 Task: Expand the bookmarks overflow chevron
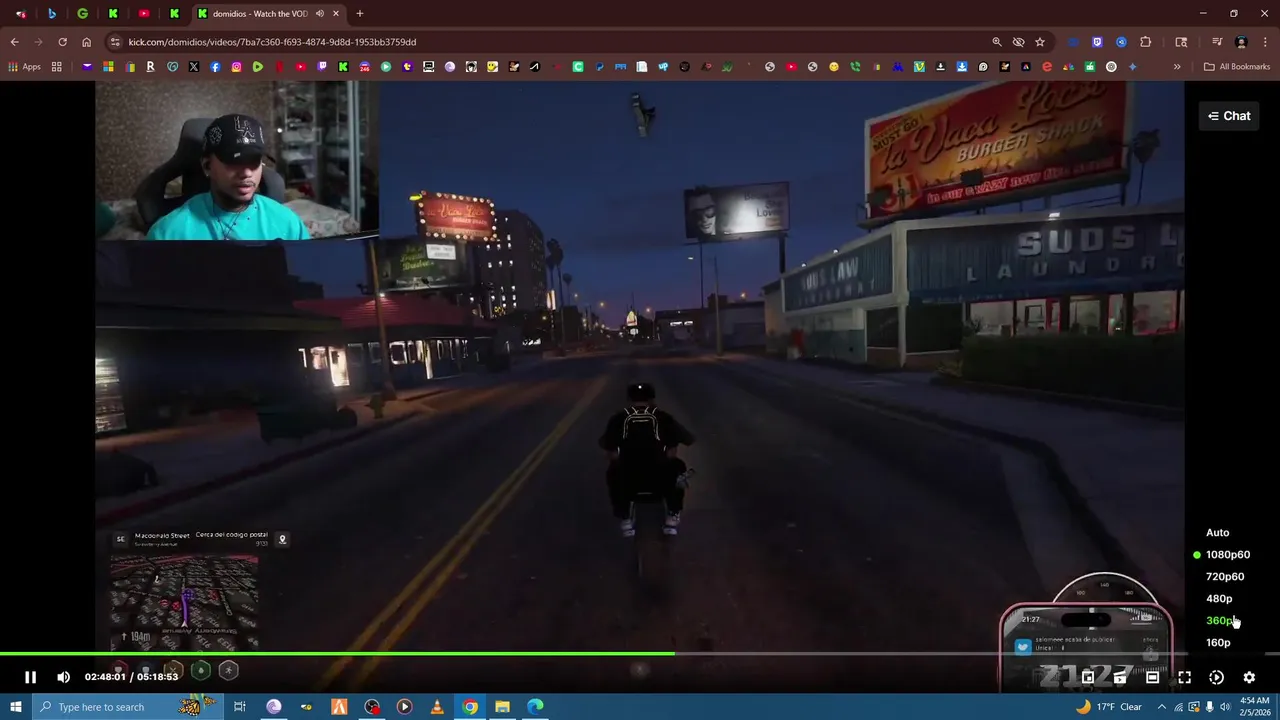(1177, 67)
